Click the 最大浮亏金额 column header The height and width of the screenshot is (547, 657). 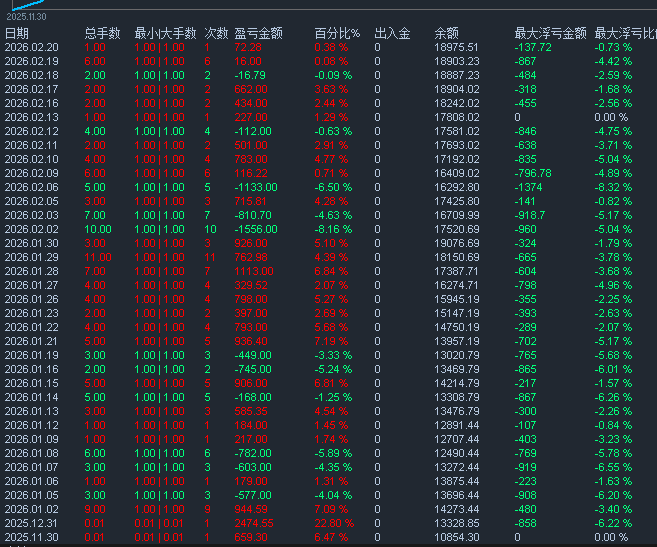coord(547,34)
